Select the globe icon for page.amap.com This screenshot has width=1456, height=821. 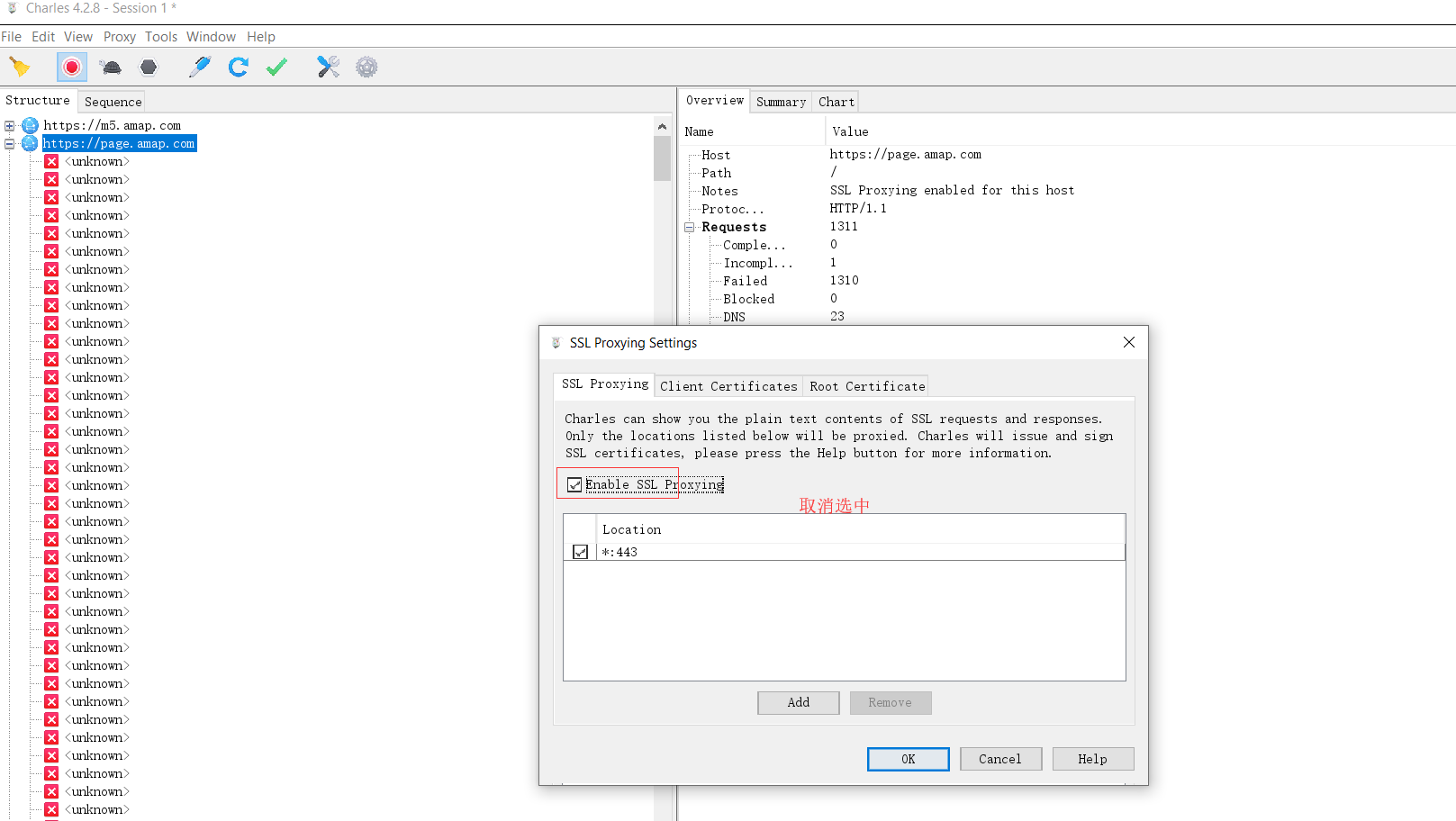coord(31,143)
